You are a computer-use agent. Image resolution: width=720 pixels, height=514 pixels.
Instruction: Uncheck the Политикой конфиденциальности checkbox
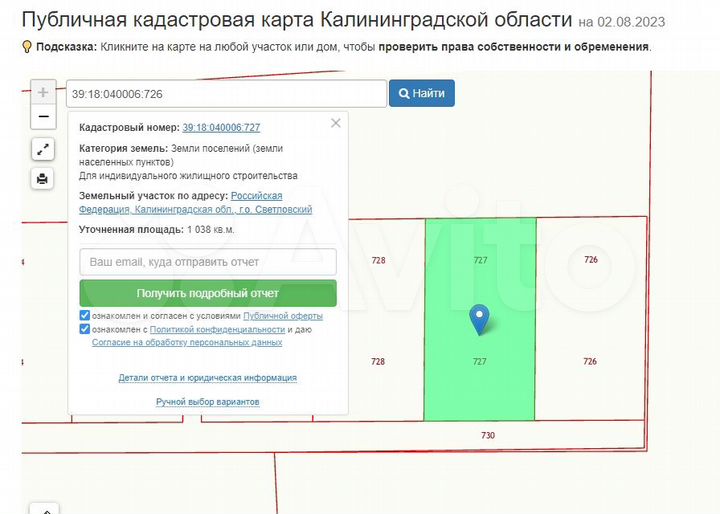pos(84,329)
